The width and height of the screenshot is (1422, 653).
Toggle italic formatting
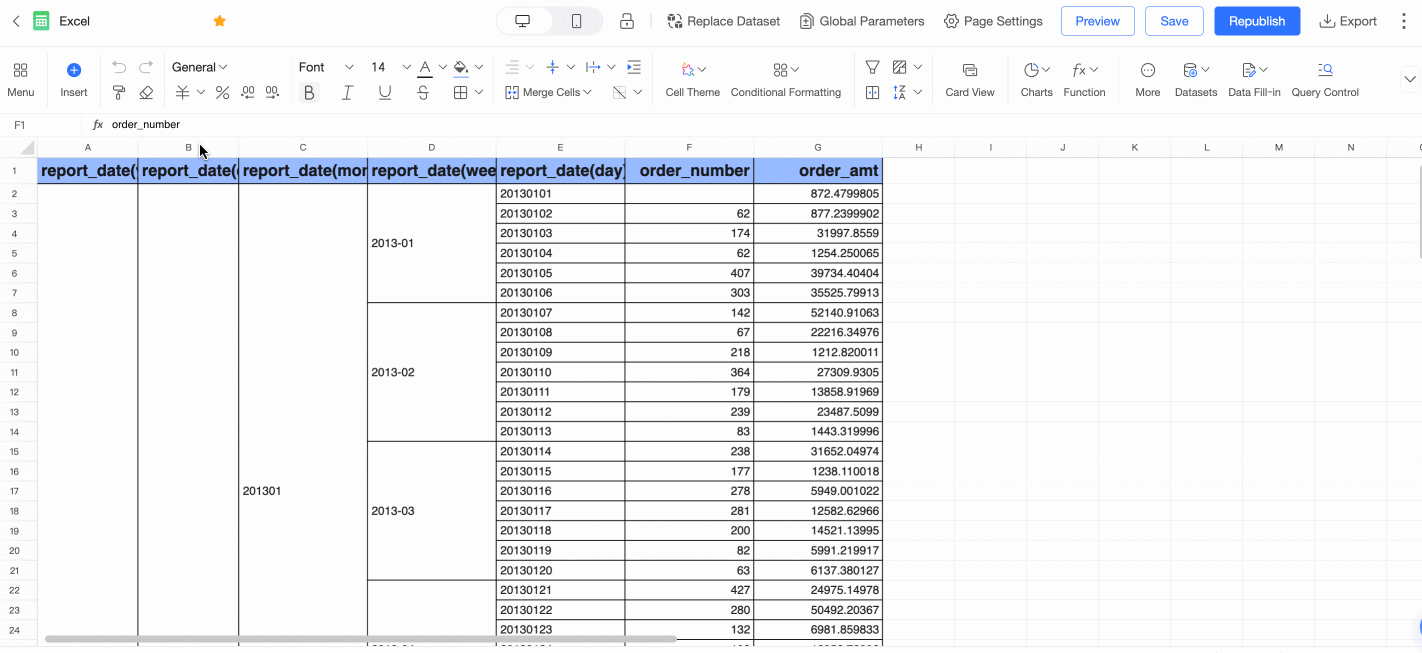pyautogui.click(x=347, y=93)
